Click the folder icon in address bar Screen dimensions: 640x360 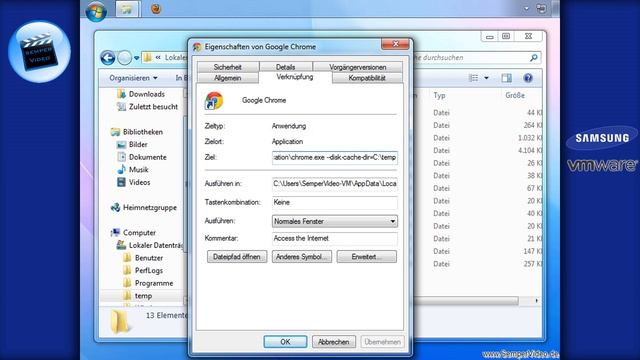click(147, 58)
